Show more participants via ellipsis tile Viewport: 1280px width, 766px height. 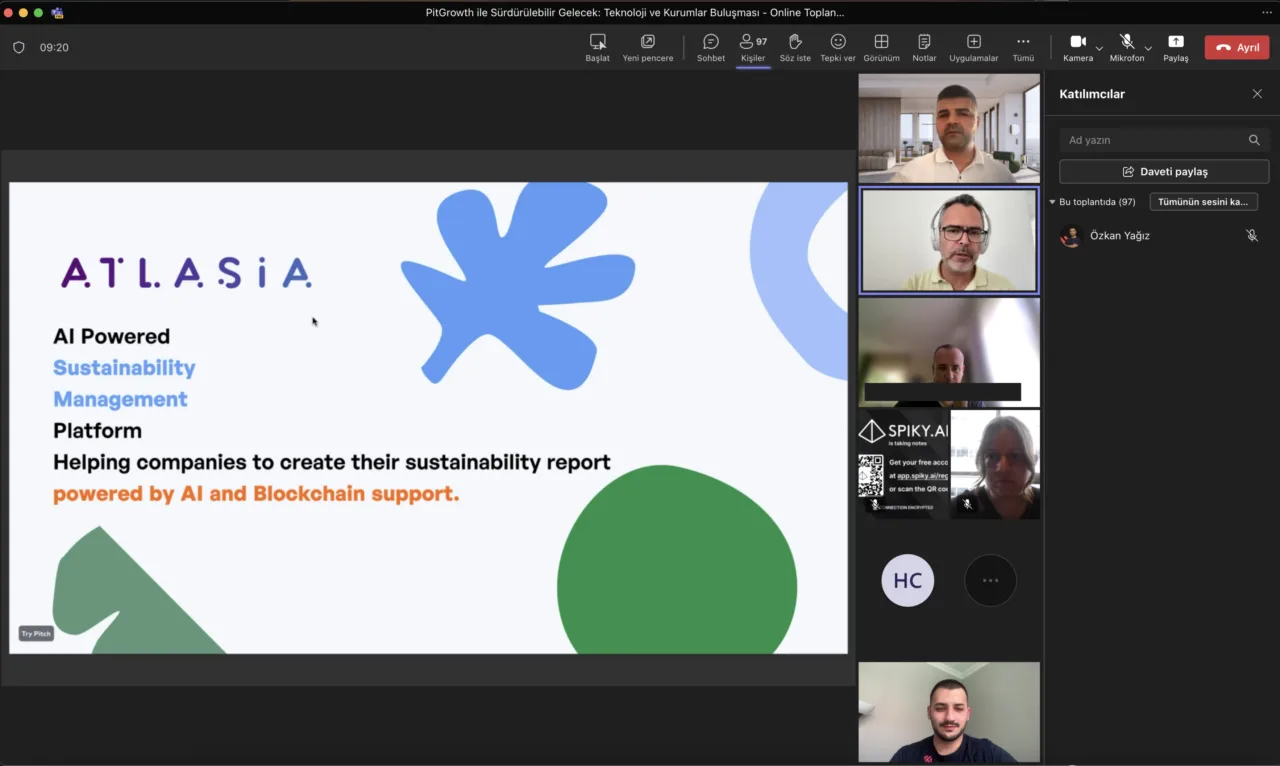pos(990,580)
